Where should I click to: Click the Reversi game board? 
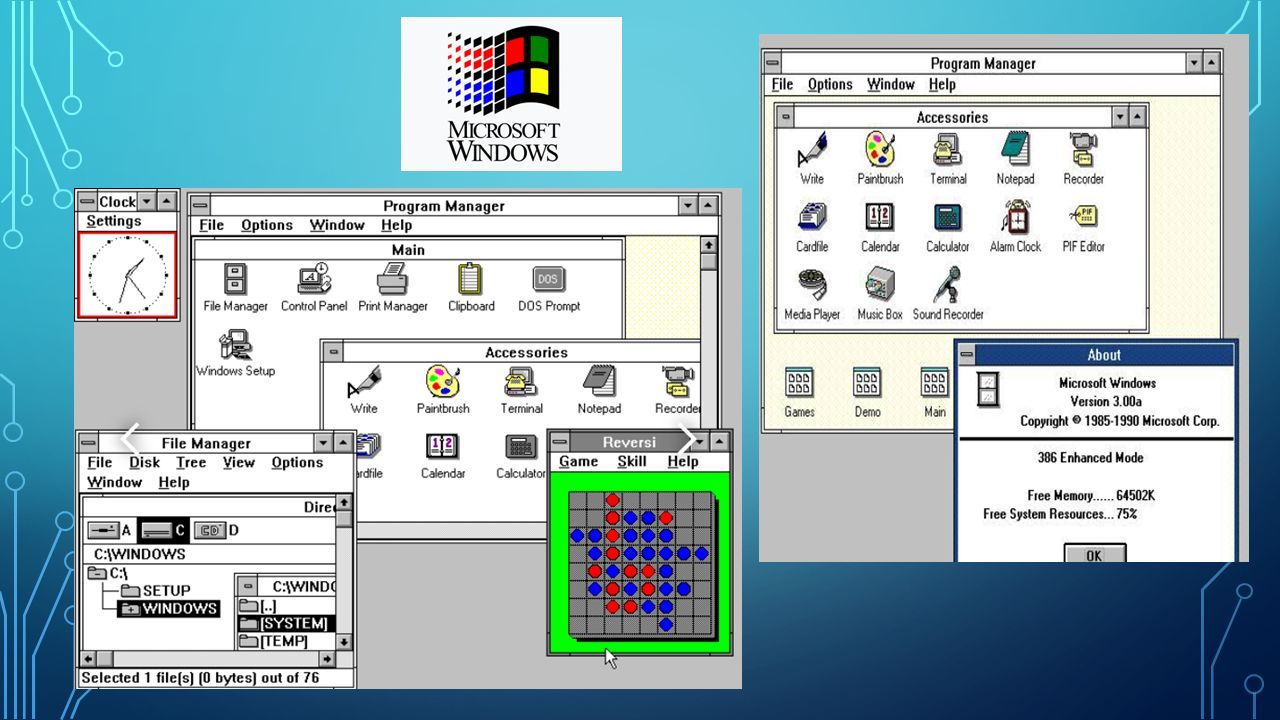(640, 565)
